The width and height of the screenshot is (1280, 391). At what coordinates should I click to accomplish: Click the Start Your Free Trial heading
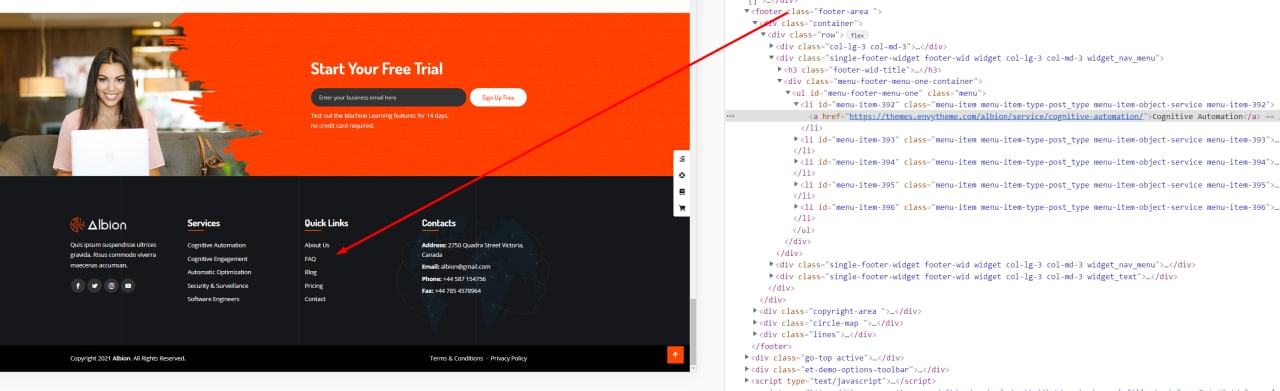point(377,69)
